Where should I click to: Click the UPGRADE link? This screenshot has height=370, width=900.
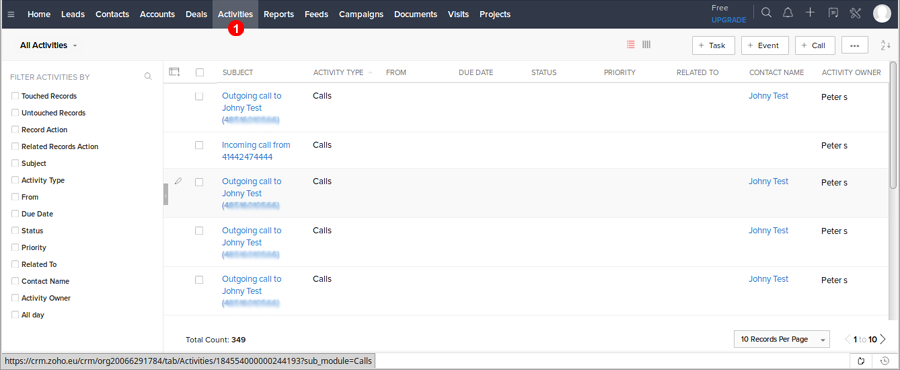[728, 20]
